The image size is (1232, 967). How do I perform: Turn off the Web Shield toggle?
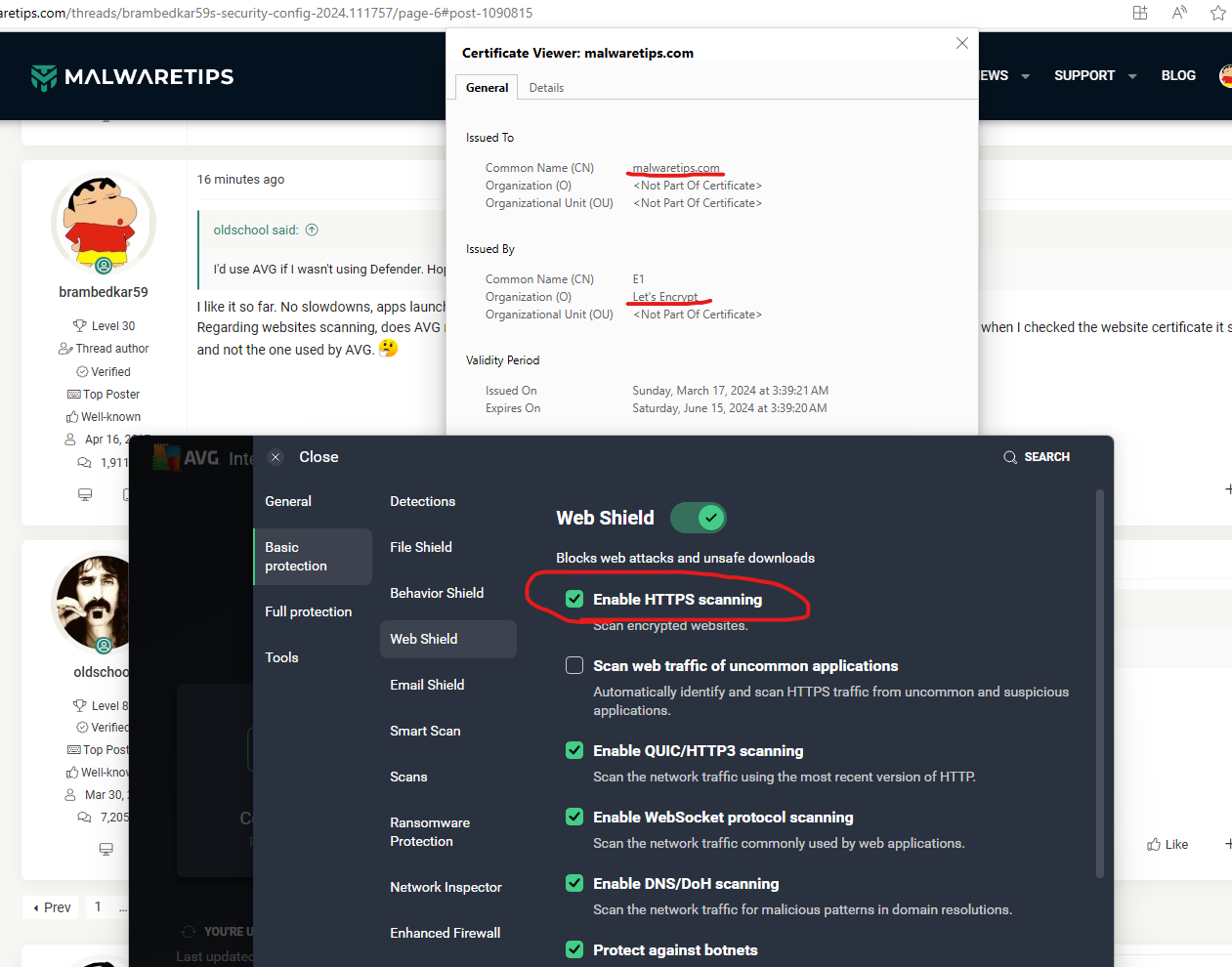[x=698, y=518]
